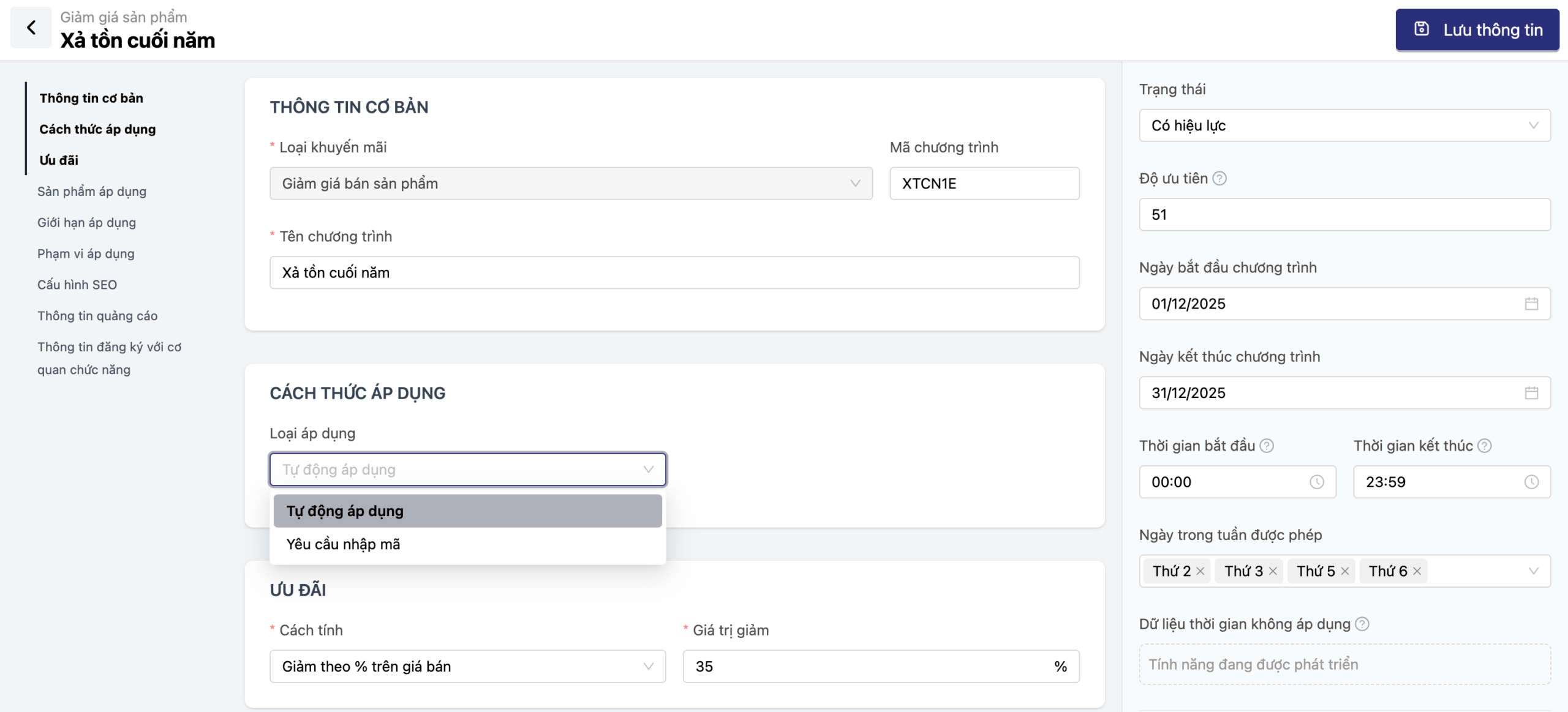The width and height of the screenshot is (1568, 712).
Task: Go to Sản phẩm áp dụng section
Action: [x=92, y=192]
